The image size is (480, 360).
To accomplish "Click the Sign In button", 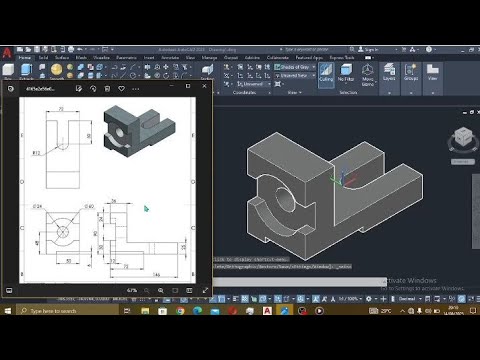I will coord(368,50).
